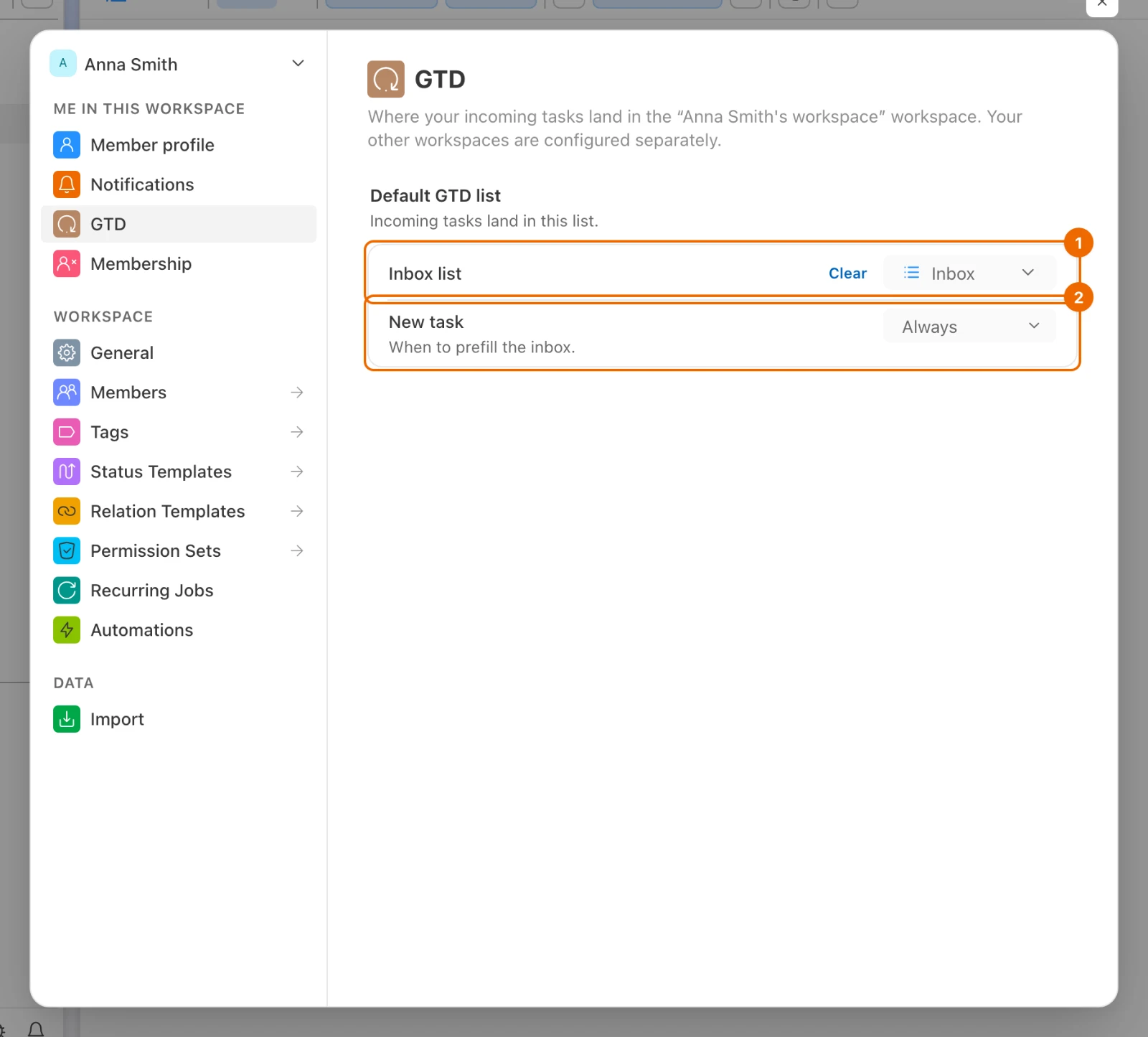The height and width of the screenshot is (1037, 1148).
Task: Select the Membership settings page
Action: click(179, 263)
